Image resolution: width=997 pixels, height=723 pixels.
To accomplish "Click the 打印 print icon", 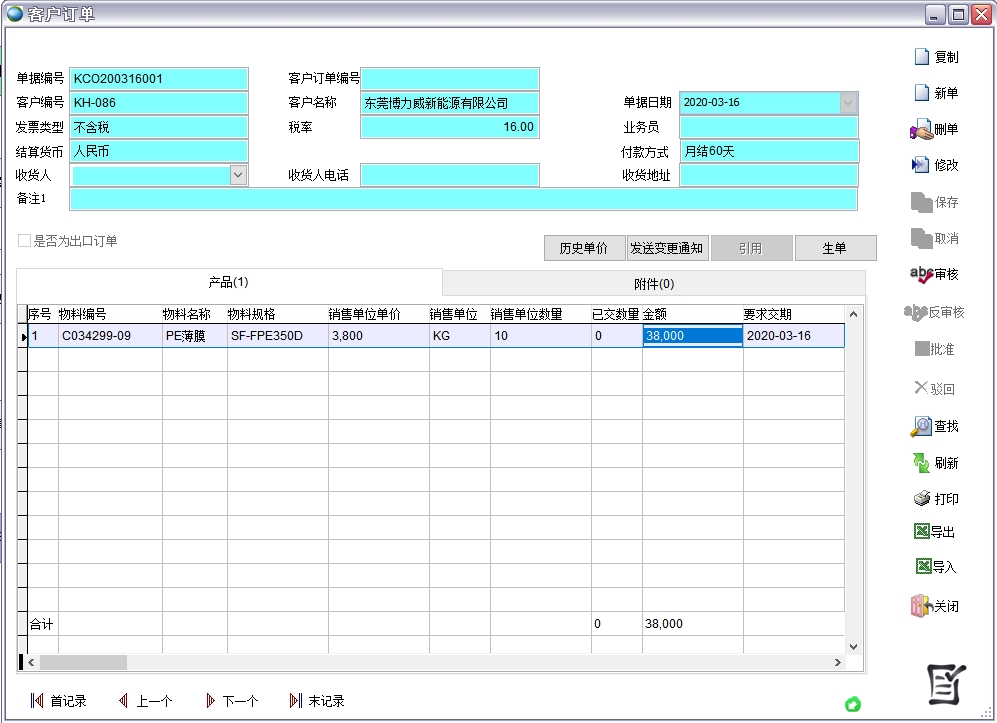I will point(934,498).
